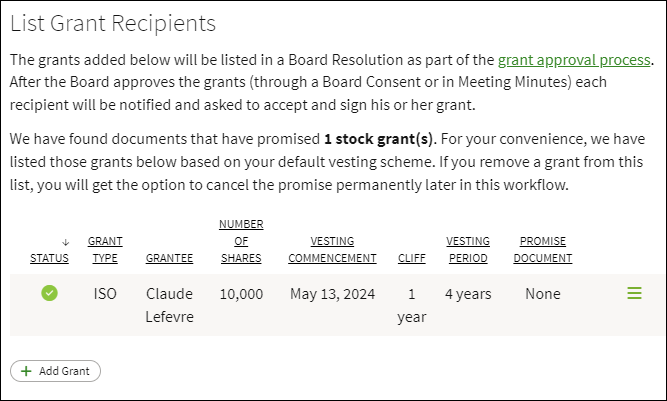Click the sort arrow above Status
The height and width of the screenshot is (401, 667).
[x=65, y=241]
